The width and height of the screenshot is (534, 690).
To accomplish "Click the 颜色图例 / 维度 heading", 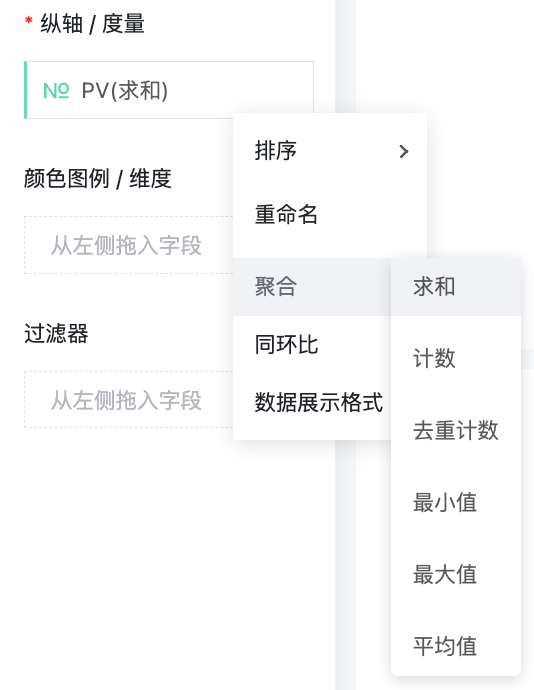I will pos(98,179).
